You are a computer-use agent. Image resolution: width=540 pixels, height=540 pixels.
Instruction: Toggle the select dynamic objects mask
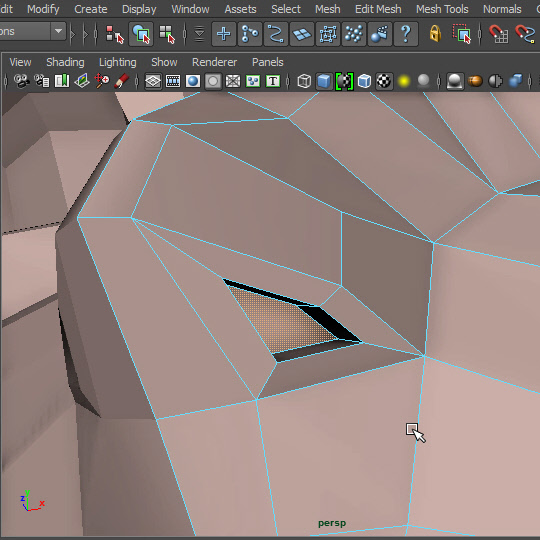[x=354, y=34]
